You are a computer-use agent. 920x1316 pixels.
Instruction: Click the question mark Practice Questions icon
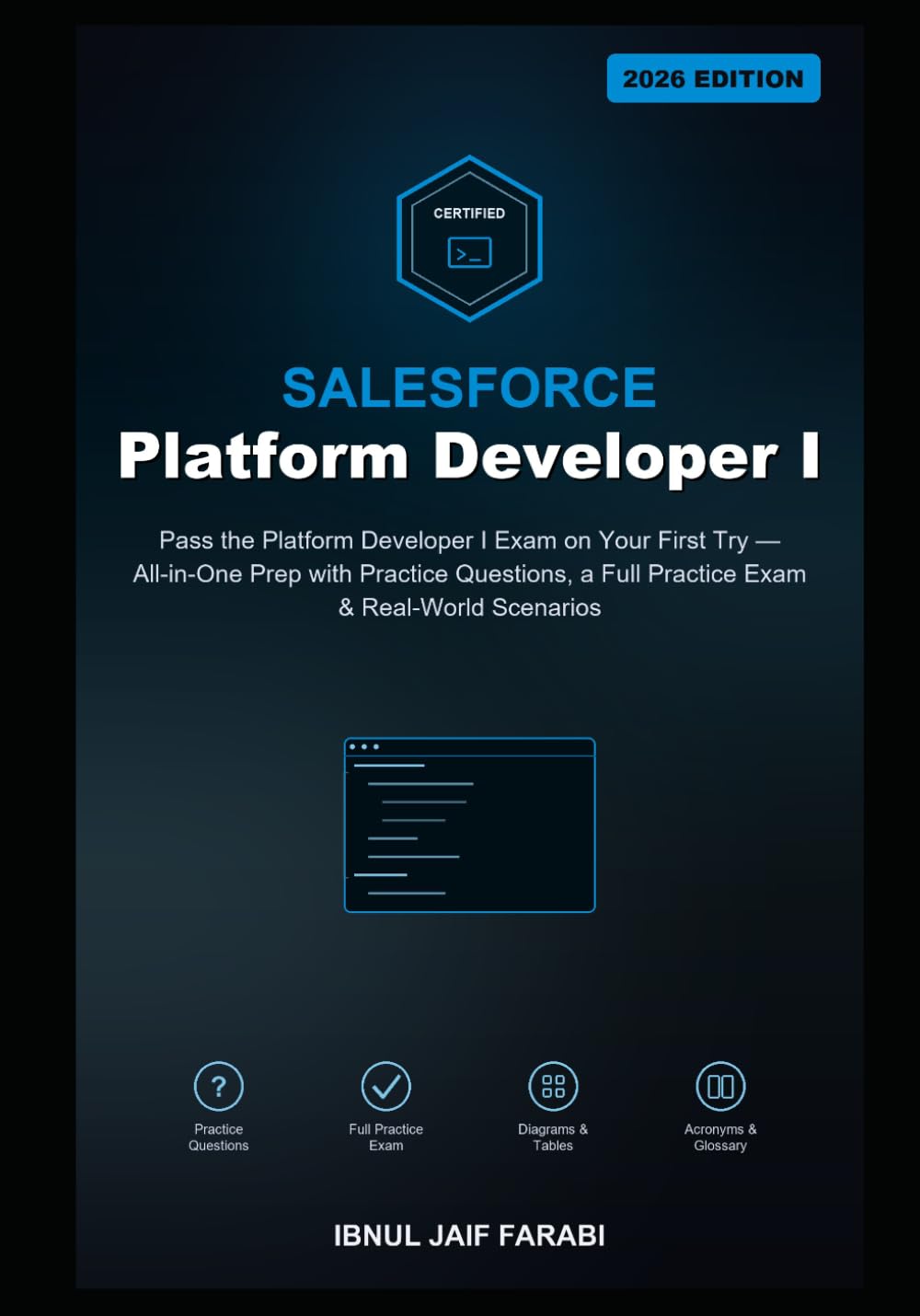(x=219, y=1087)
